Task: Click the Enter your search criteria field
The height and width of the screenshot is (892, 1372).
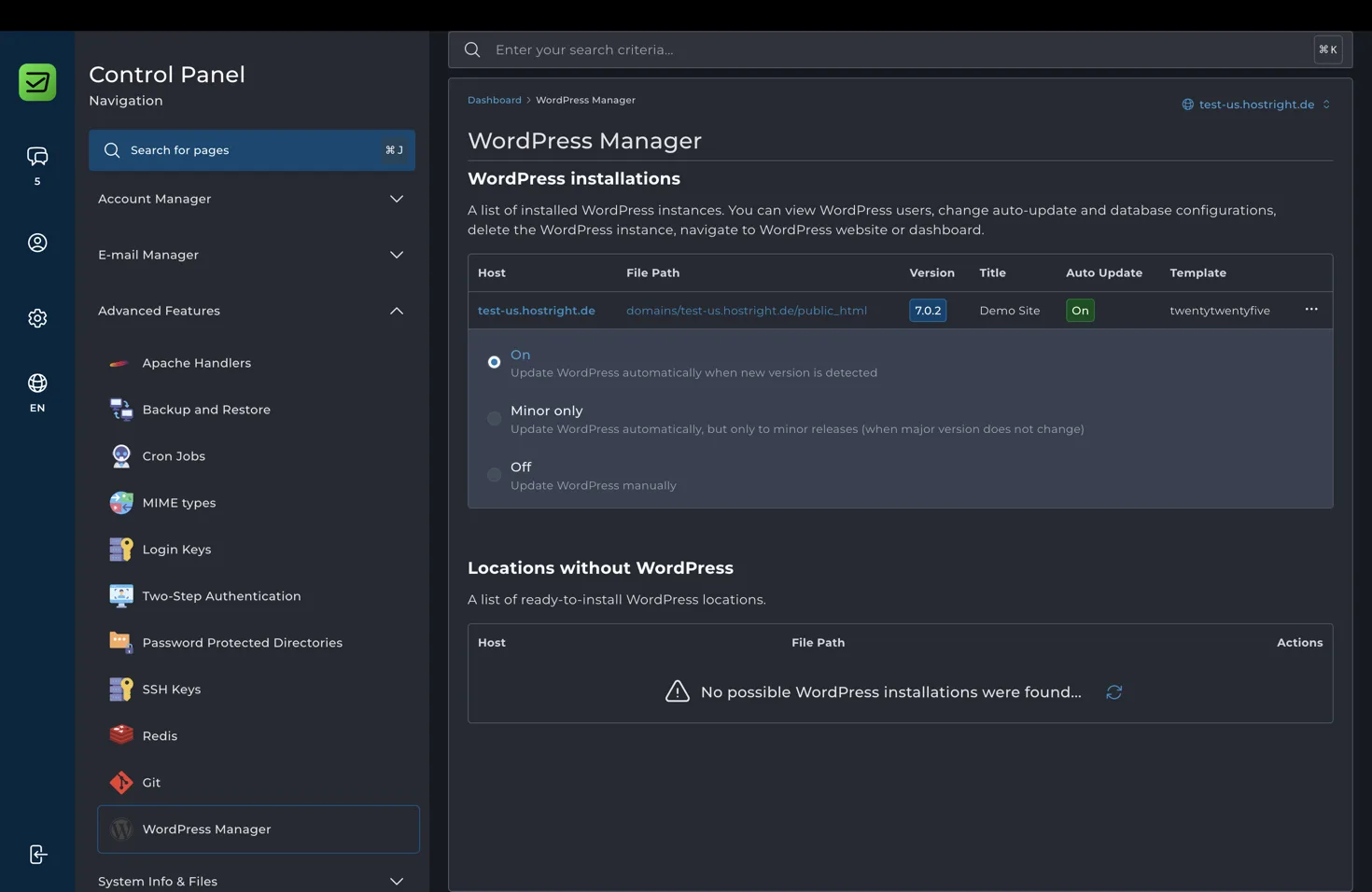Action: [900, 49]
